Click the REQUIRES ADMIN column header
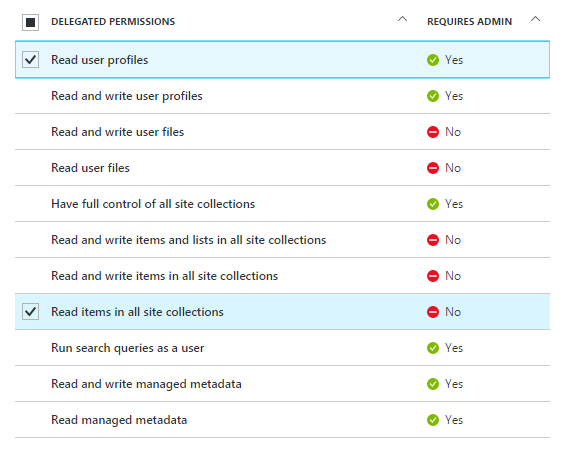The height and width of the screenshot is (454, 564). click(469, 22)
